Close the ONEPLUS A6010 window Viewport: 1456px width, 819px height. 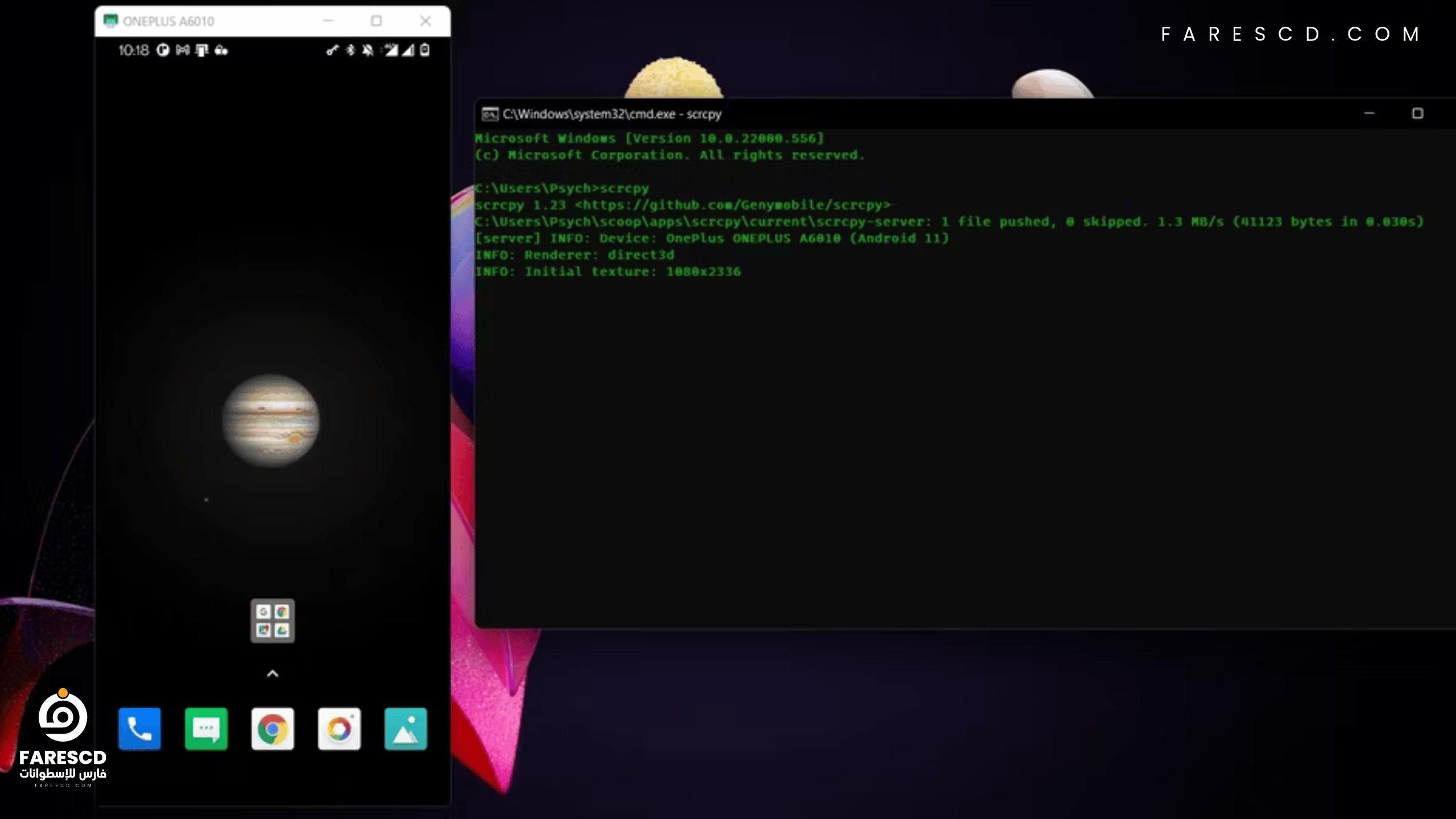pos(425,21)
